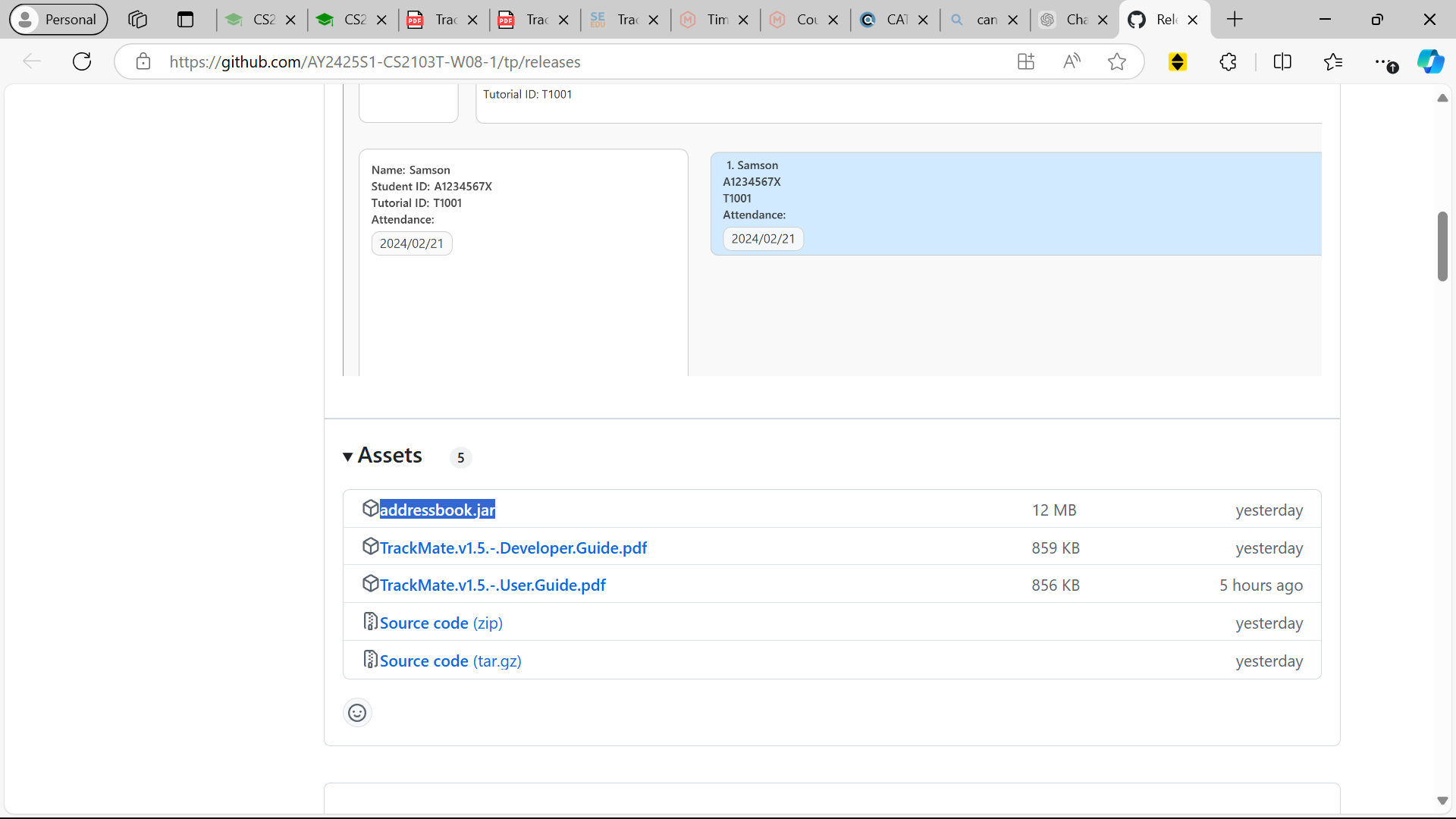1456x819 pixels.
Task: Click the URL address bar
Action: [x=576, y=61]
